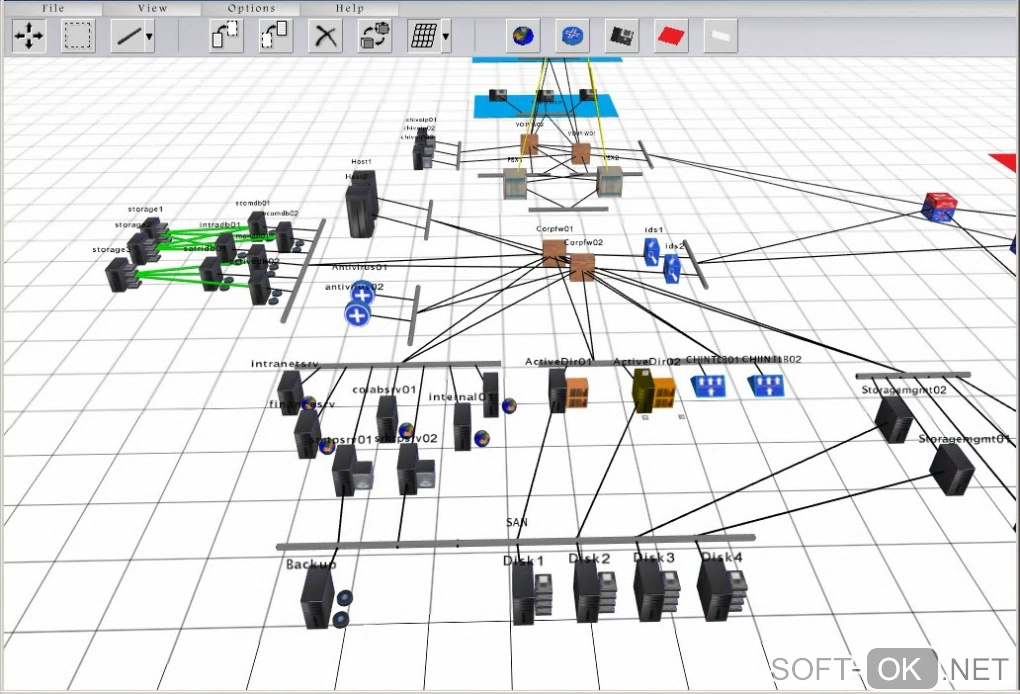Select the storage3 server node

[120, 274]
